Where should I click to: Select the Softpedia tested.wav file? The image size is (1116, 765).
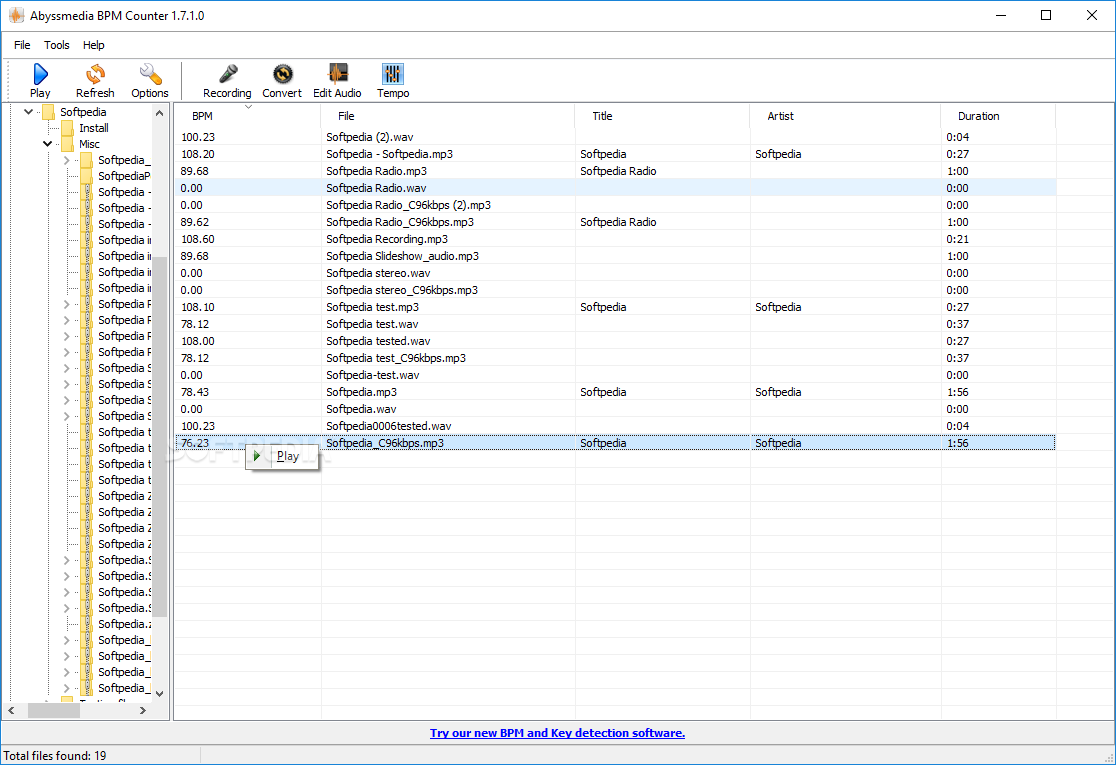[x=378, y=342]
